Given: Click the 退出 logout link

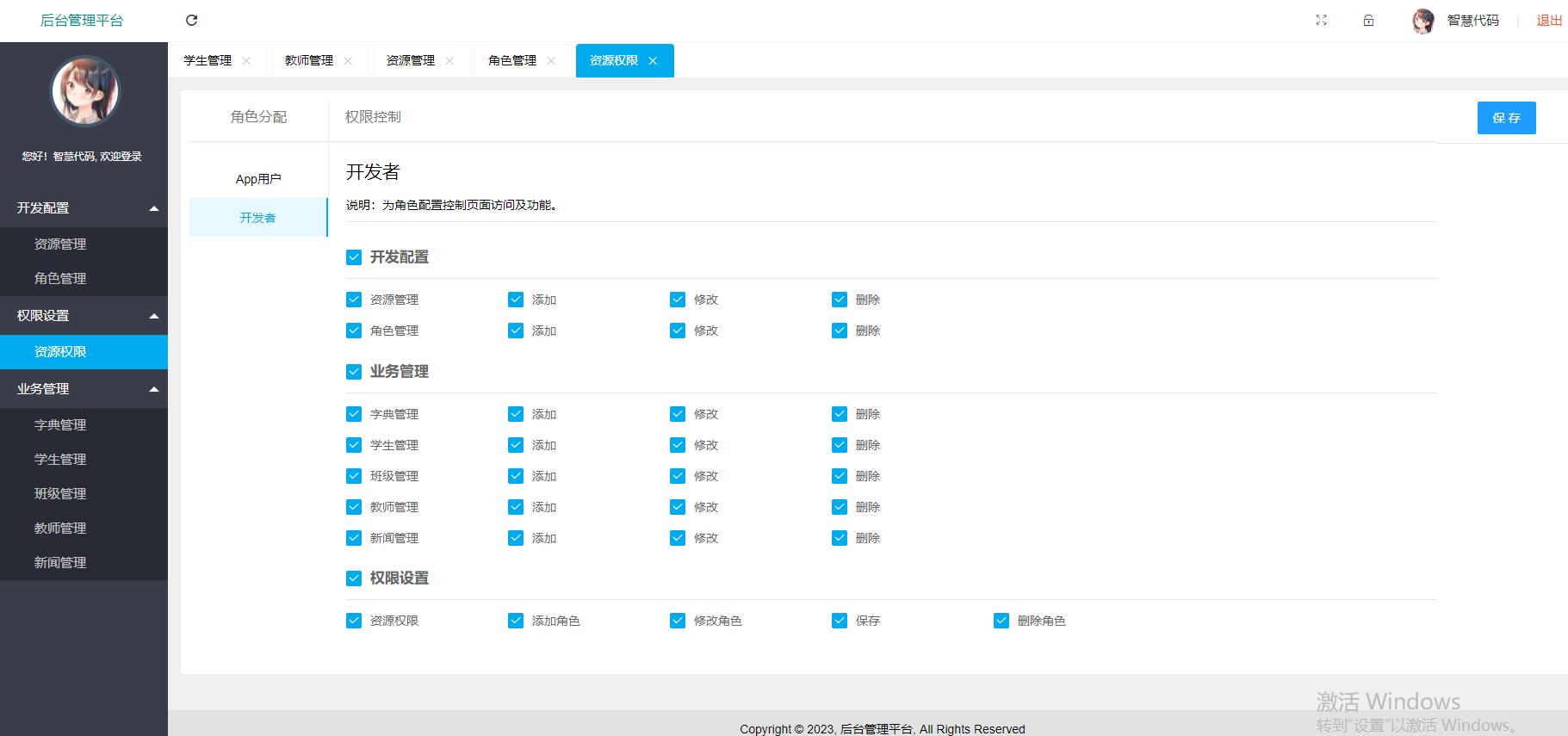Looking at the screenshot, I should click(x=1549, y=21).
